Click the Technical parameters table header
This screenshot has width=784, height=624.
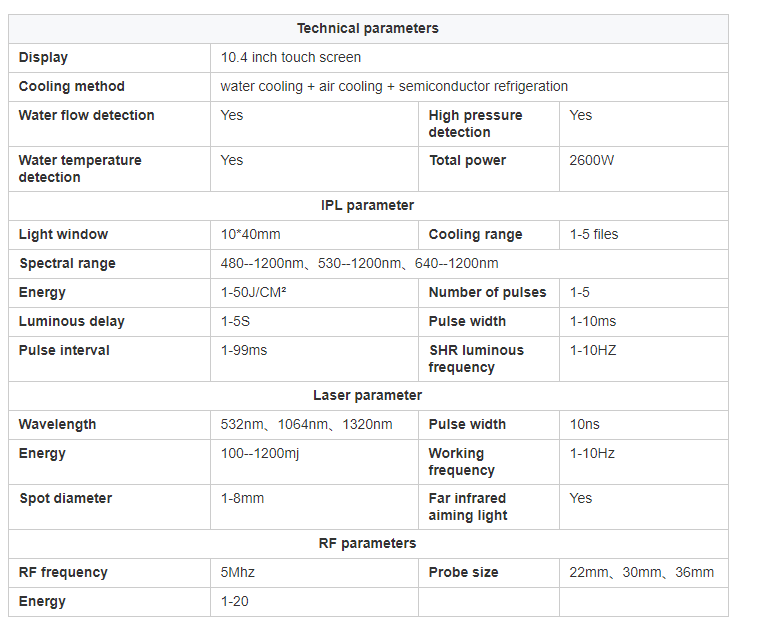(x=368, y=28)
